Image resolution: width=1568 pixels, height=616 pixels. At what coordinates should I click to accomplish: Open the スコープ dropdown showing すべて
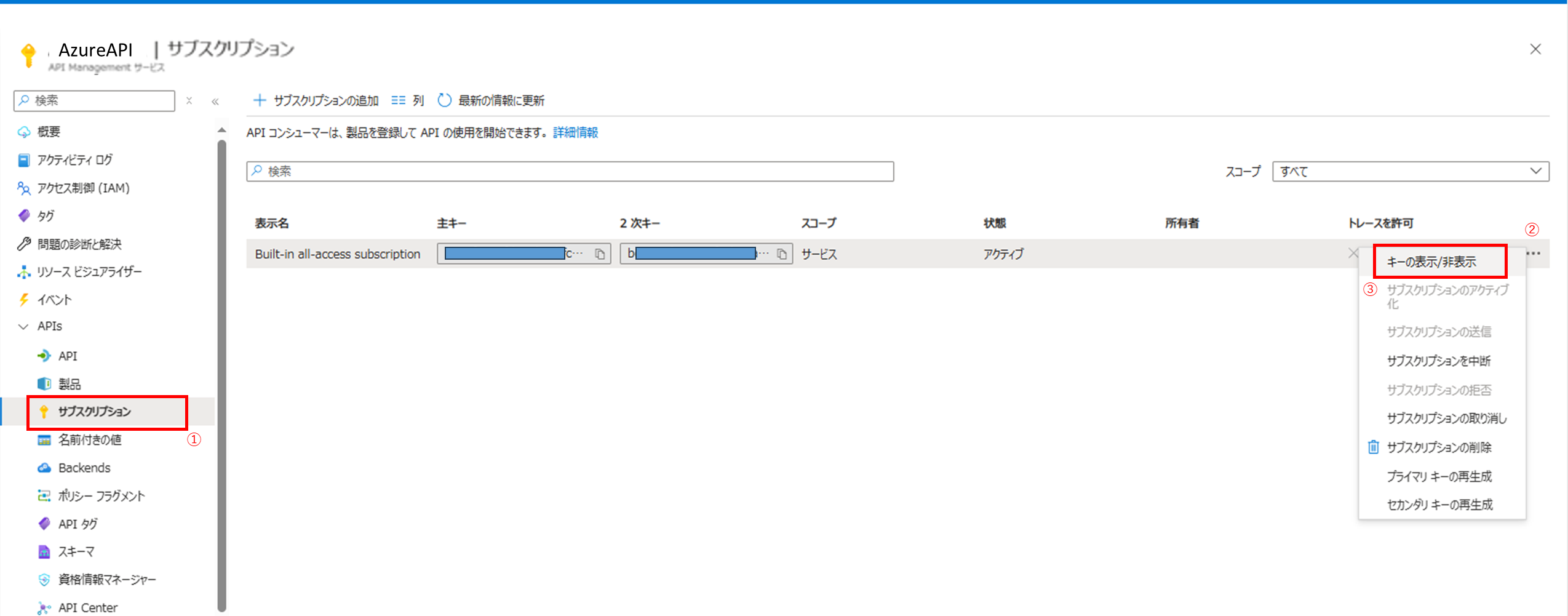[1410, 171]
